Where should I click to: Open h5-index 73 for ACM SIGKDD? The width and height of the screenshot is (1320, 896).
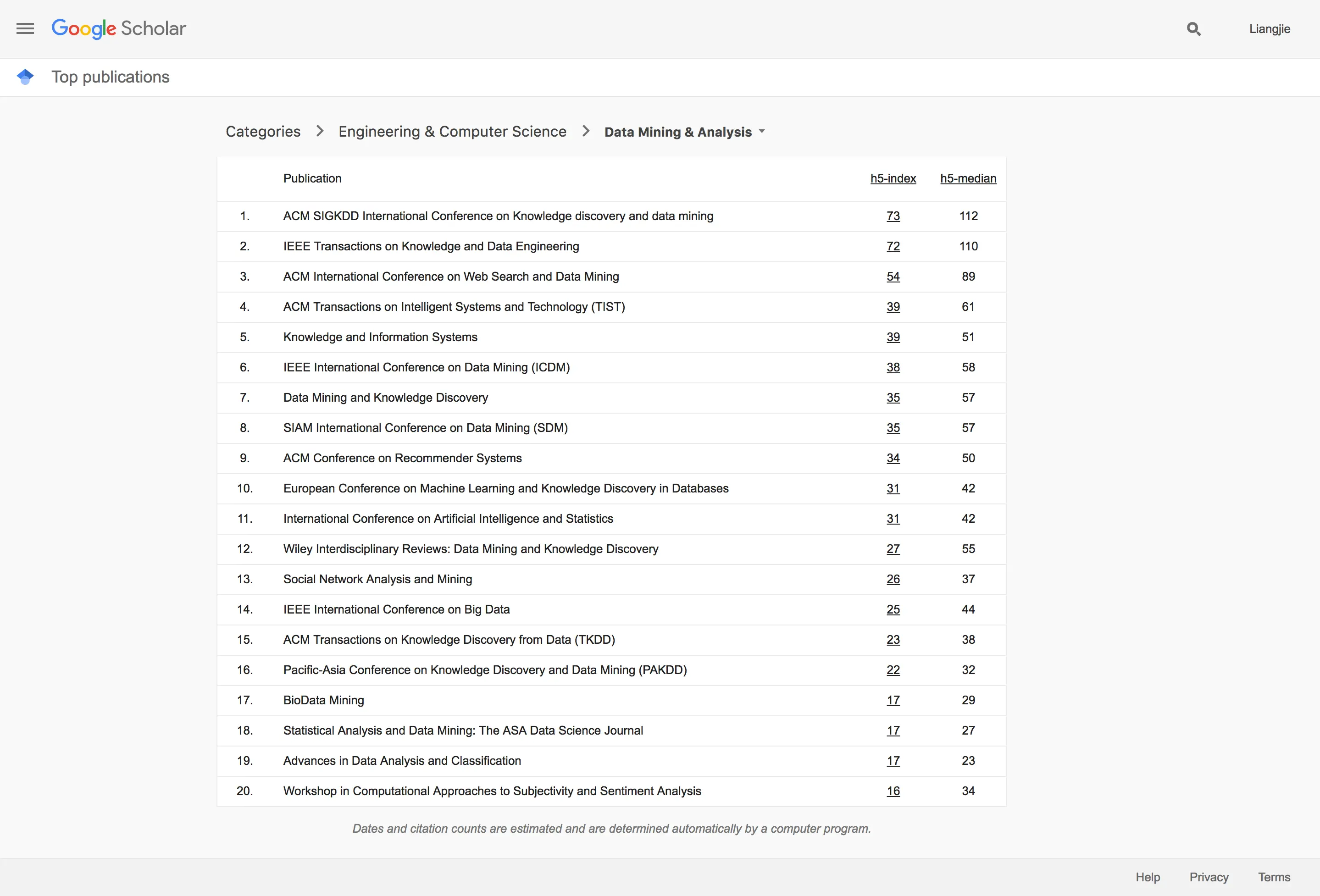click(893, 216)
